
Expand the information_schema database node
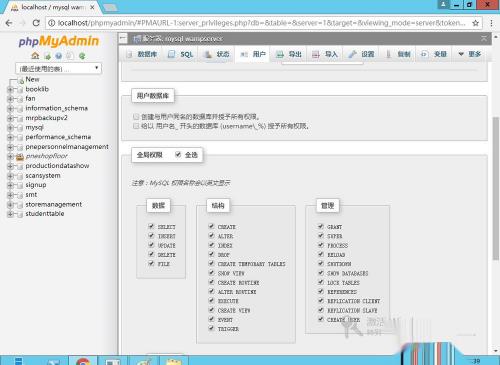[10, 109]
